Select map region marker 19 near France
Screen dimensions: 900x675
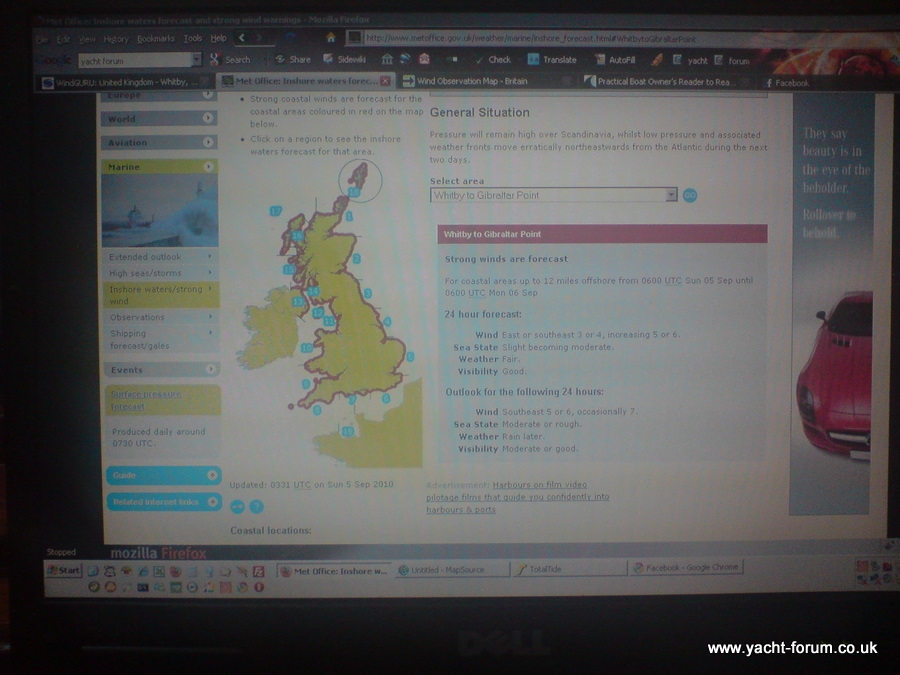(x=348, y=431)
